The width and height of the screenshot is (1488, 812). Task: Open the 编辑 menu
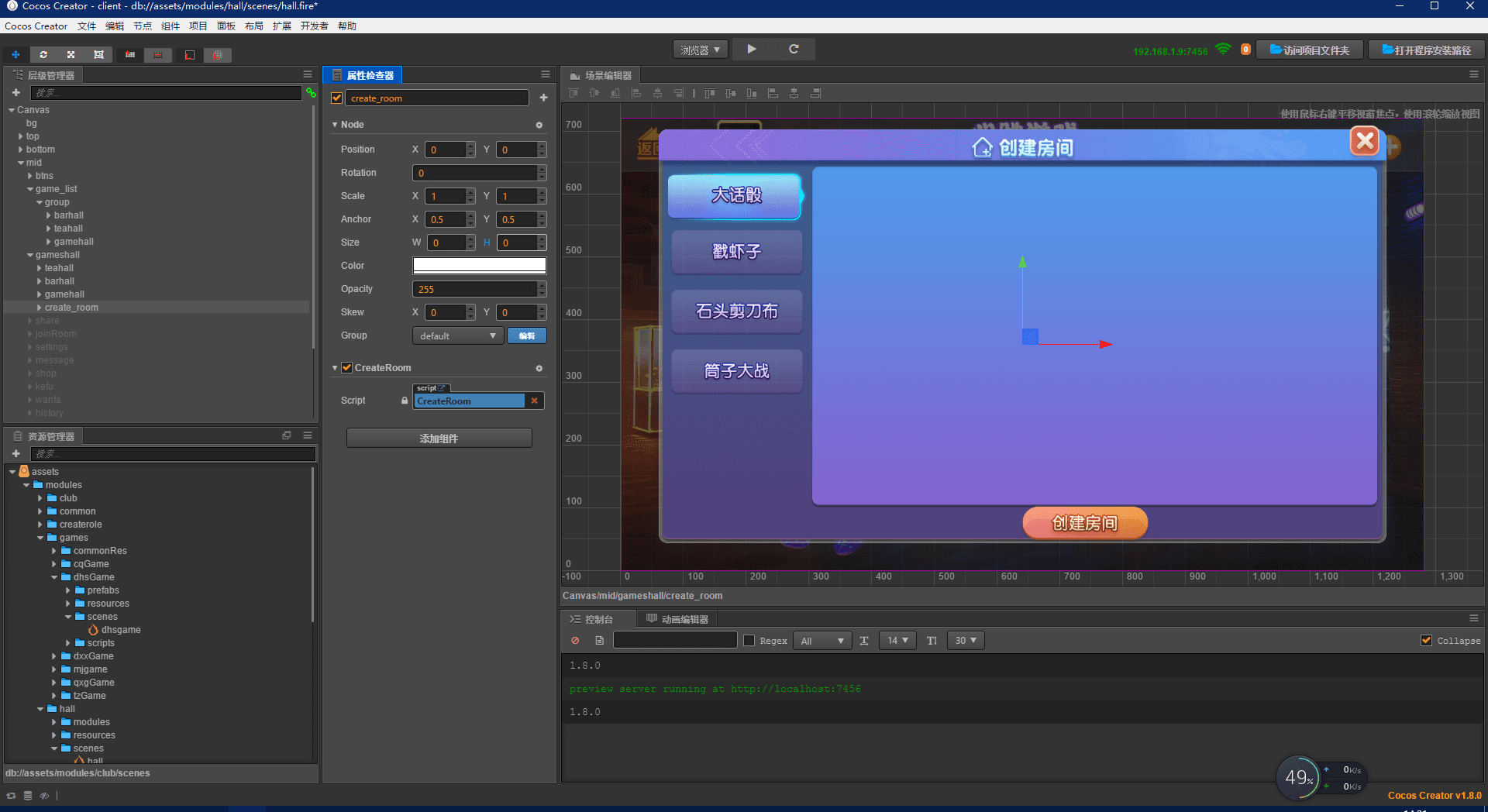click(x=115, y=26)
